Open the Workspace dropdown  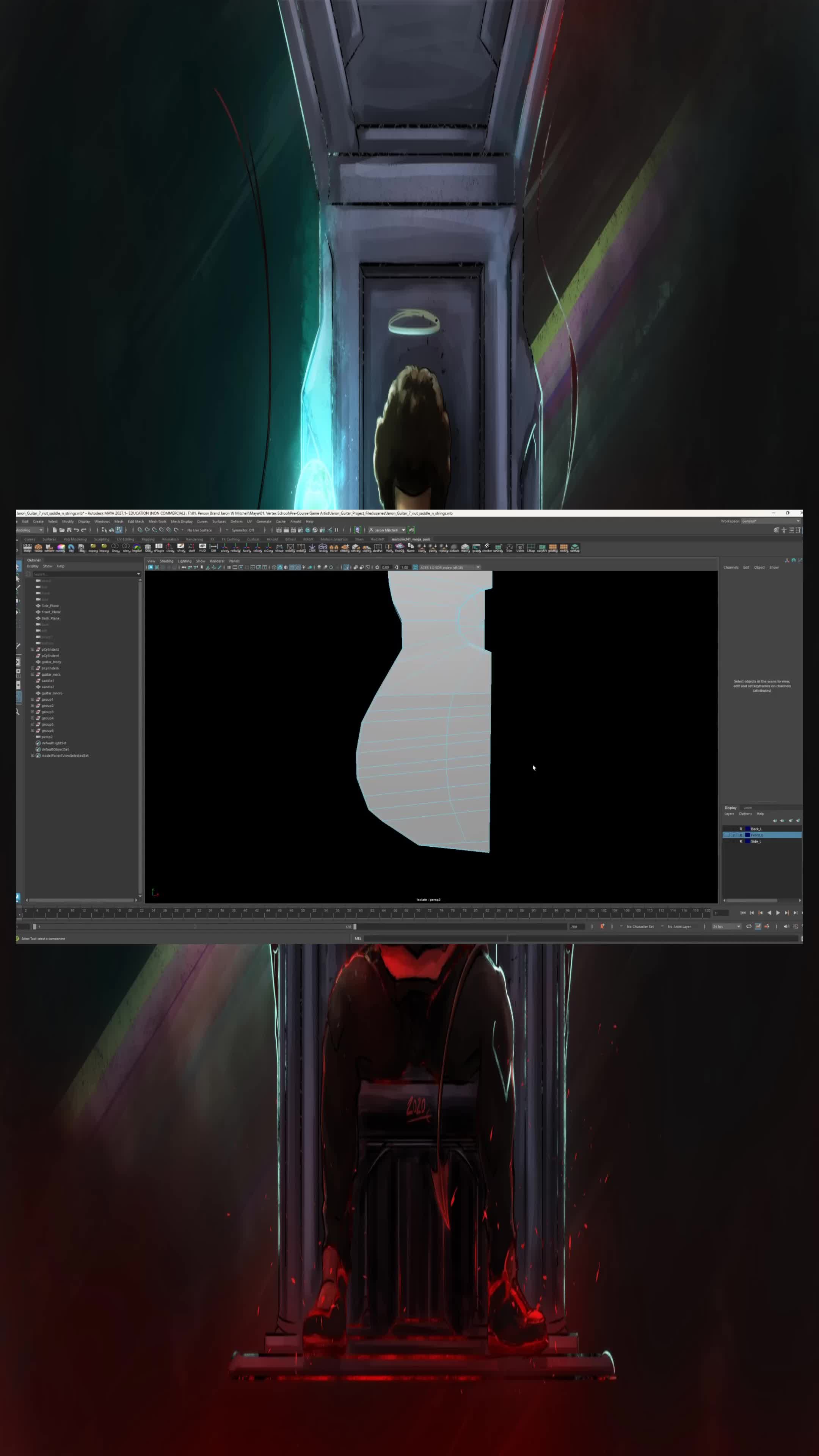tap(771, 521)
